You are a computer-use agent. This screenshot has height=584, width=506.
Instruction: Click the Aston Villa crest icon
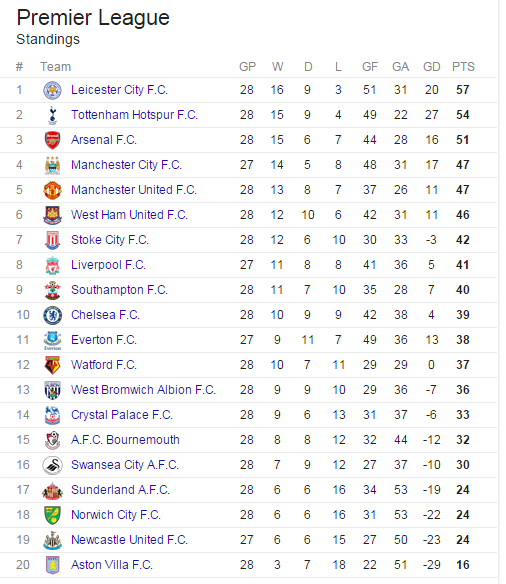(52, 565)
